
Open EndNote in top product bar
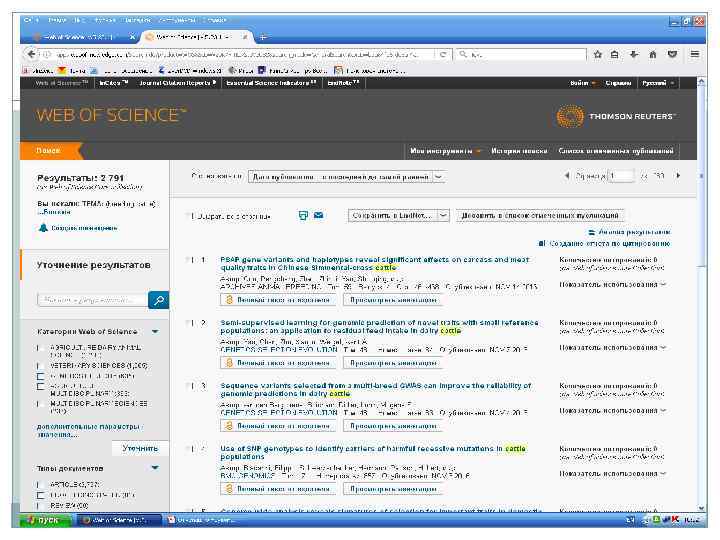(343, 83)
